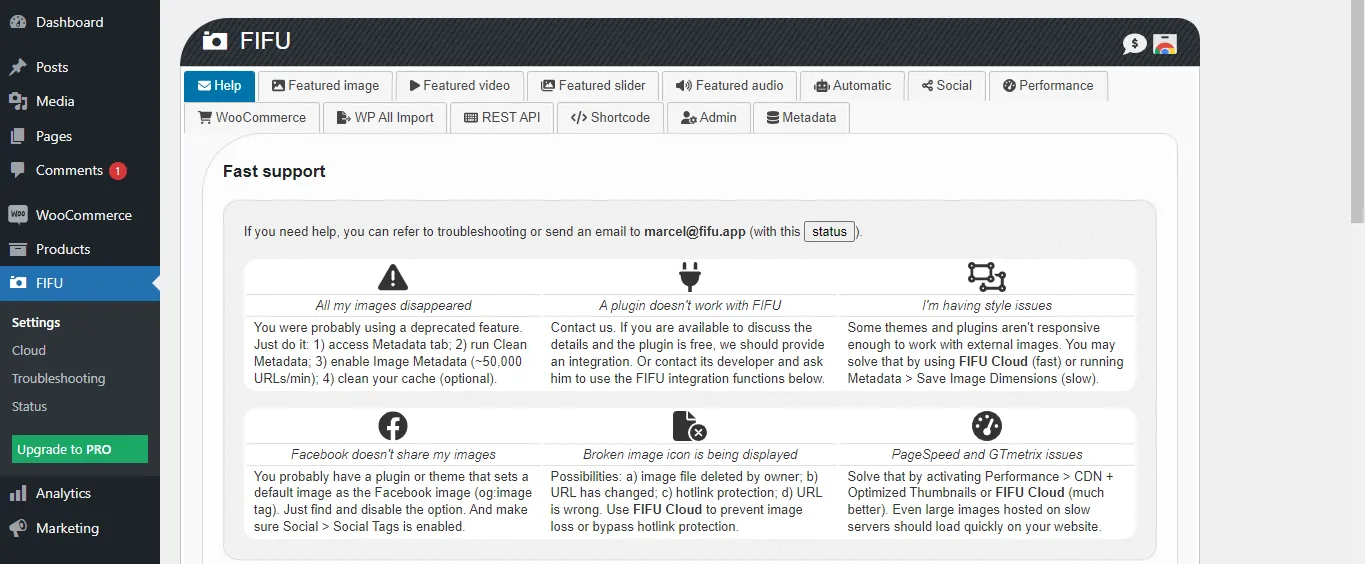Click the 'PageSpeed and GTmetrix issues' heading
Viewport: 1365px width, 564px height.
tap(987, 455)
